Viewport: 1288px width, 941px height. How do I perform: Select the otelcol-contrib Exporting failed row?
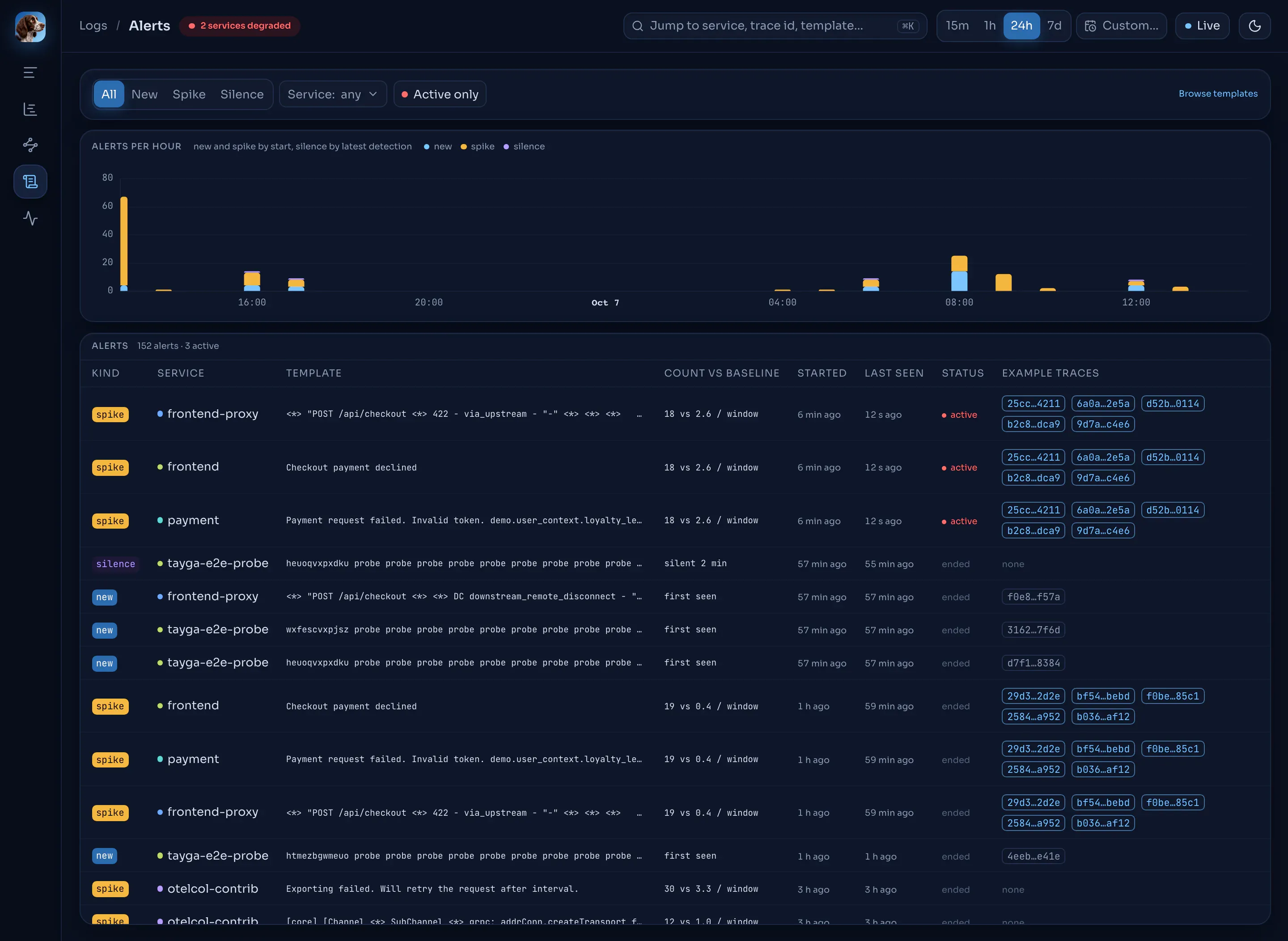coord(675,889)
